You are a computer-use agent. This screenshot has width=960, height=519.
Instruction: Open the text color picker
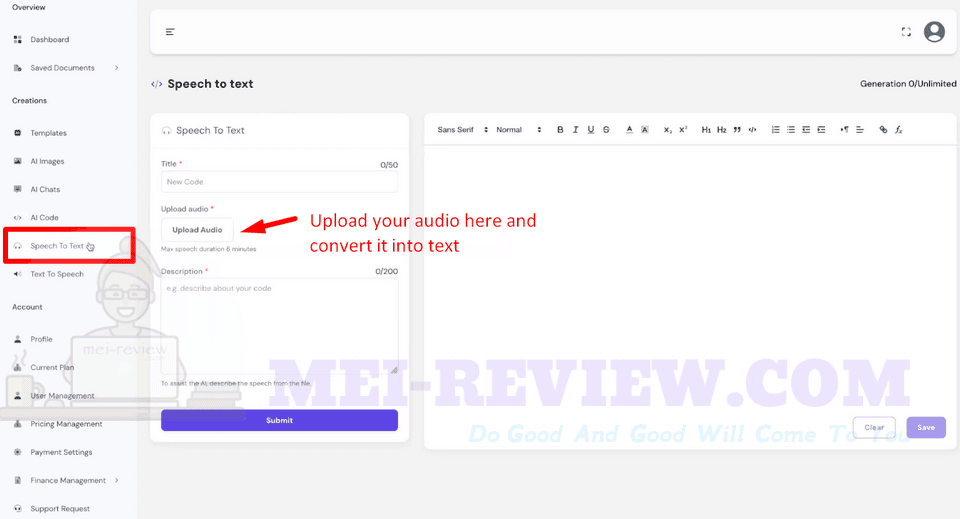pyautogui.click(x=629, y=130)
